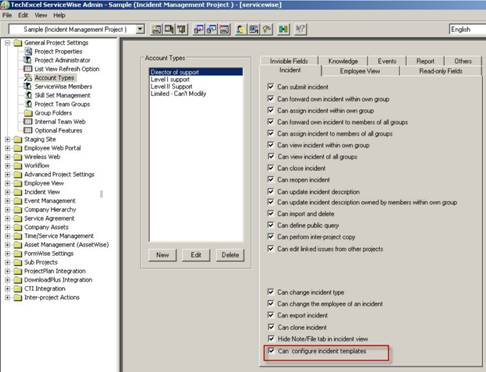Image resolution: width=486 pixels, height=372 pixels.
Task: Expand the Wireless Web node
Action: pos(7,157)
